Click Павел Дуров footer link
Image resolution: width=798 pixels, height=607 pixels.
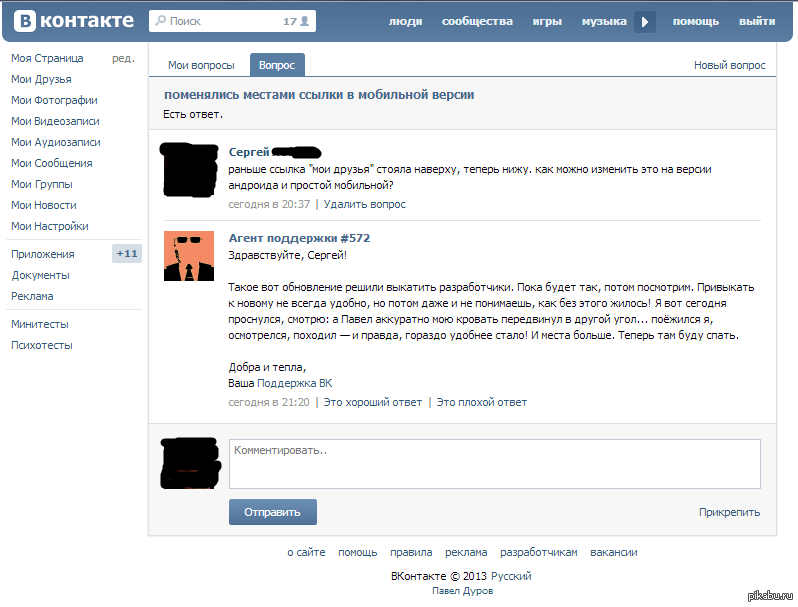463,591
